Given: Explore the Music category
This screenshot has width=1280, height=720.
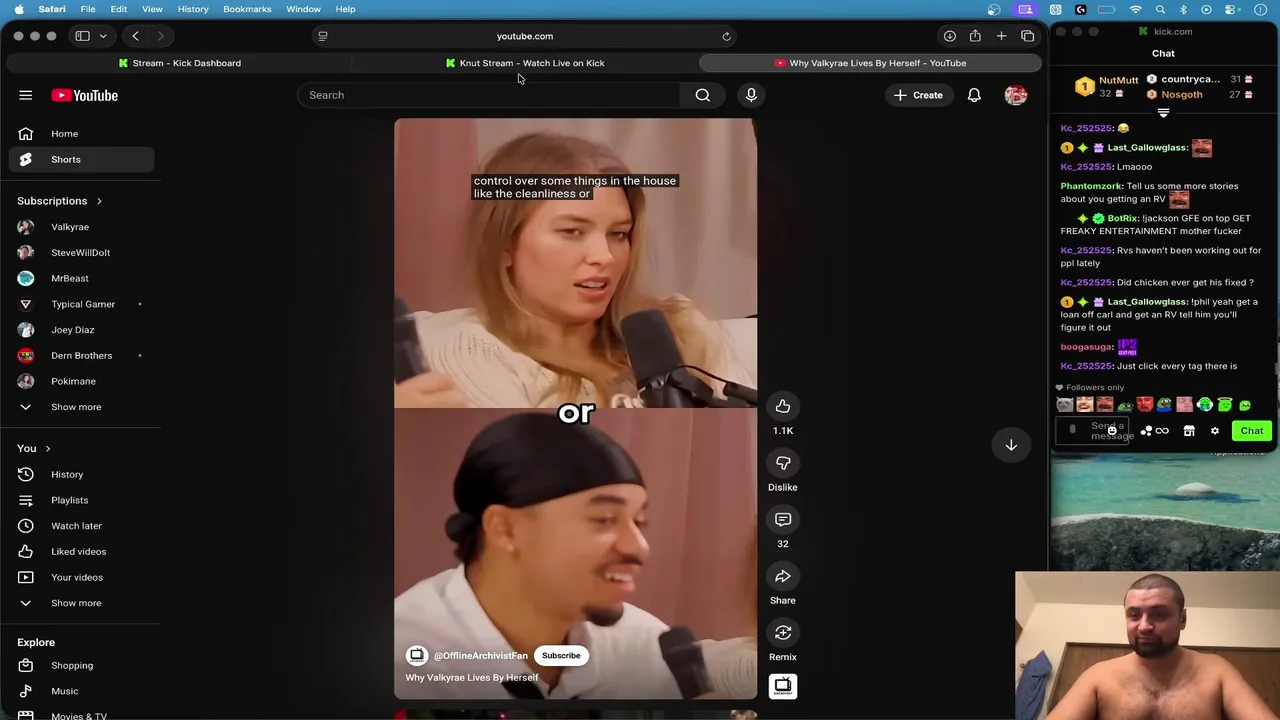Looking at the screenshot, I should pyautogui.click(x=80, y=691).
